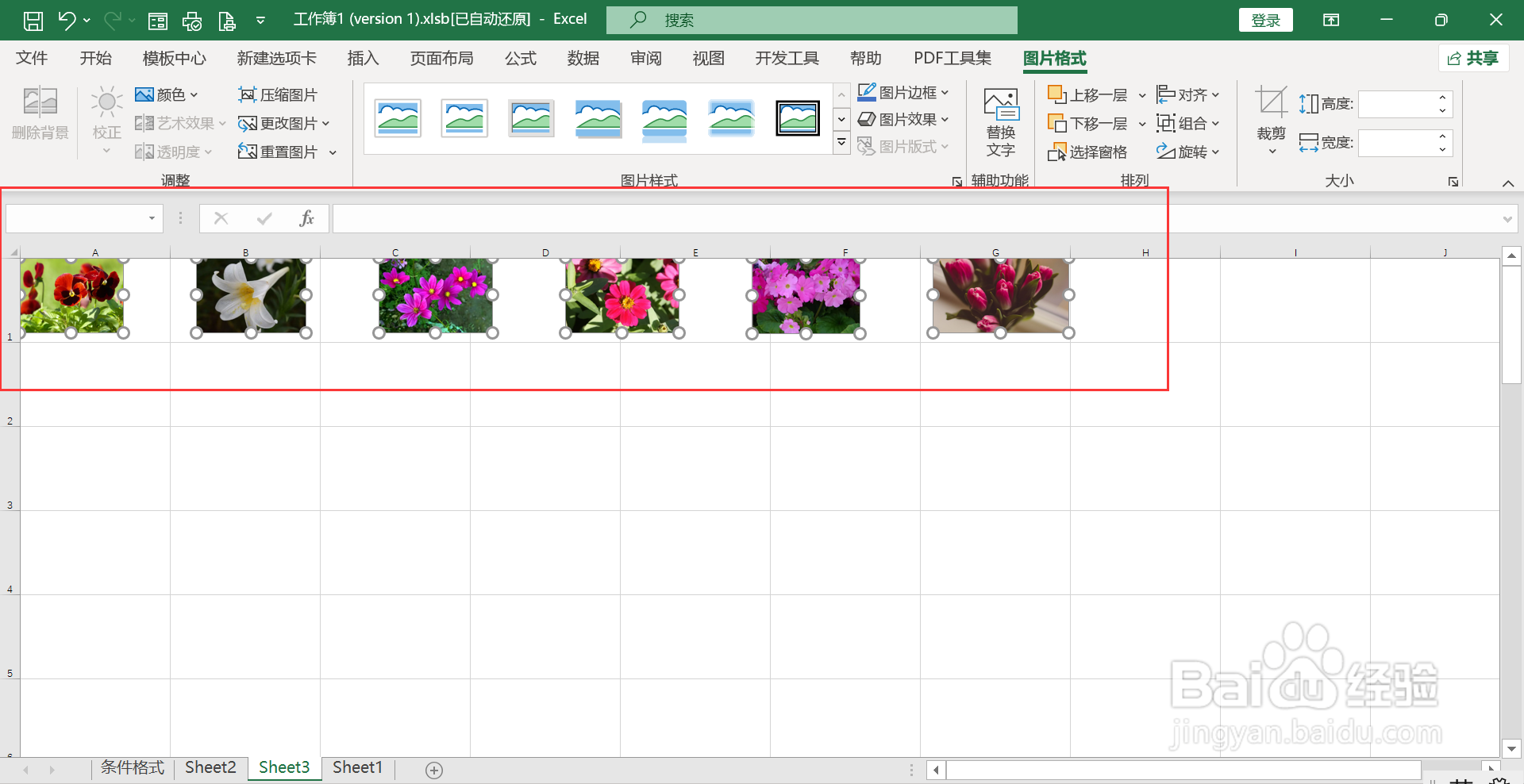Open the Size (大小) dialog launcher
The height and width of the screenshot is (784, 1524).
[x=1453, y=182]
